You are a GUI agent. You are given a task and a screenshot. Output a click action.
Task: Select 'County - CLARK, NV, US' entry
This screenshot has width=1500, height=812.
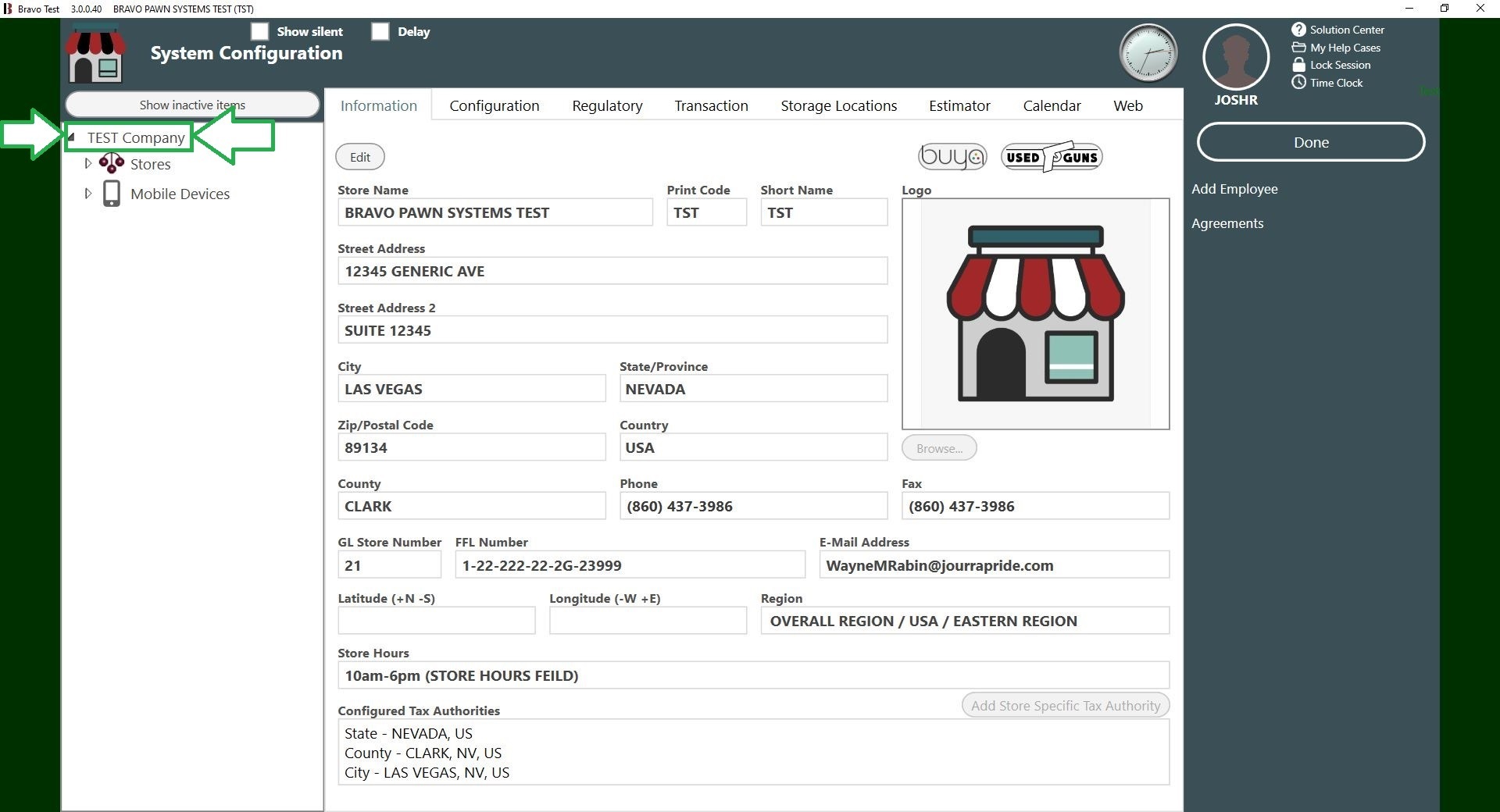click(x=423, y=753)
